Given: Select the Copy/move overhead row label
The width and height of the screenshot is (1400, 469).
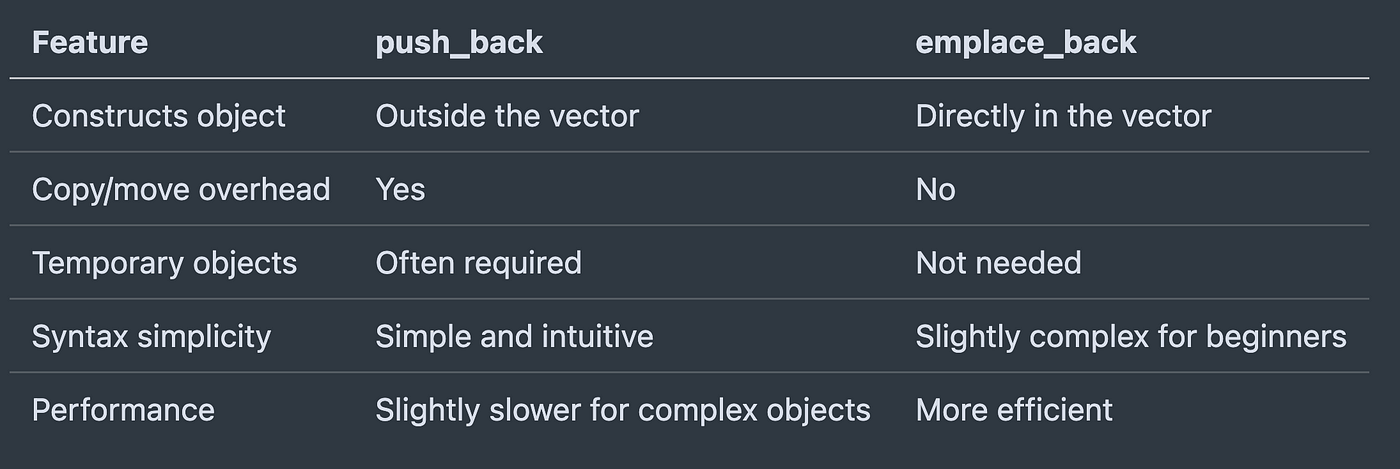Looking at the screenshot, I should point(181,190).
